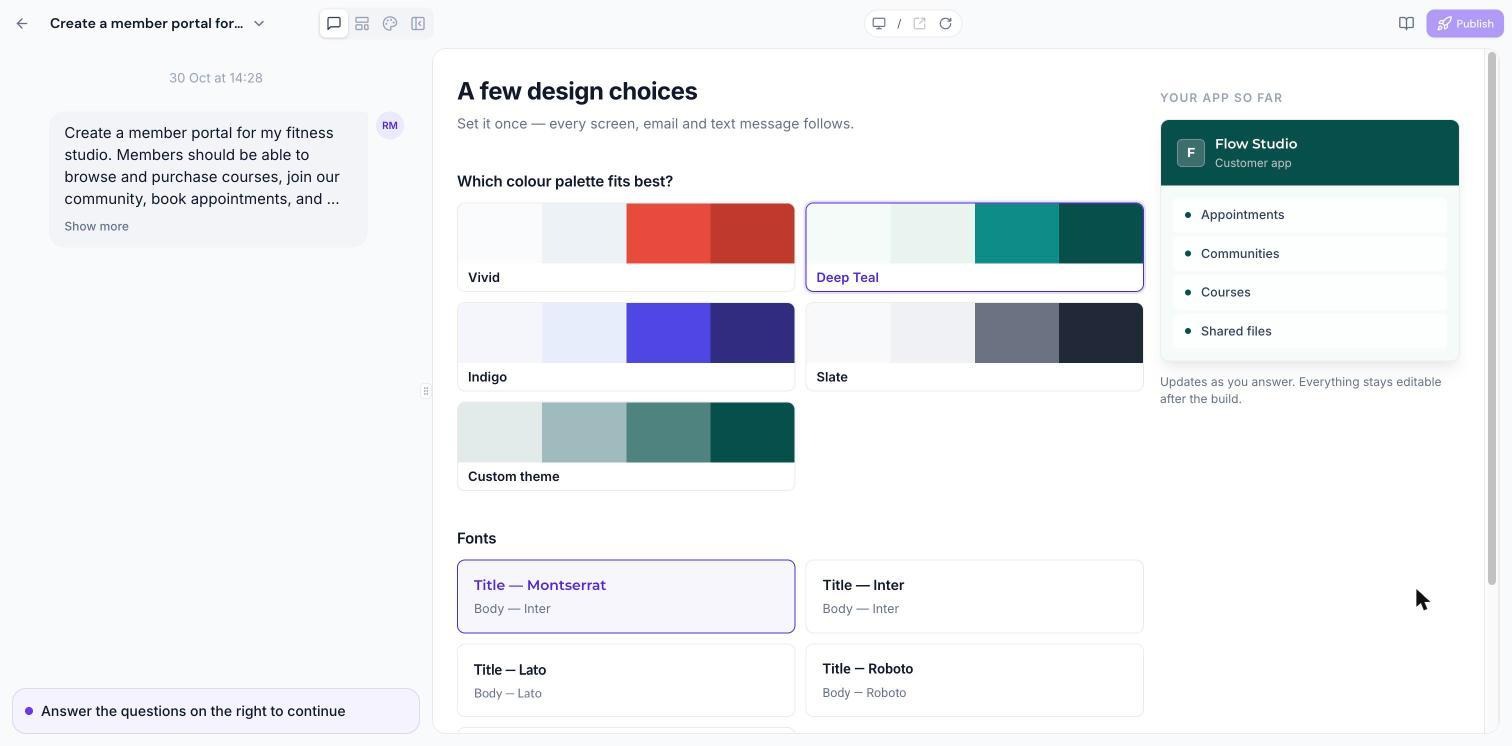The width and height of the screenshot is (1512, 746).
Task: Choose the Vivid colour palette
Action: [626, 247]
